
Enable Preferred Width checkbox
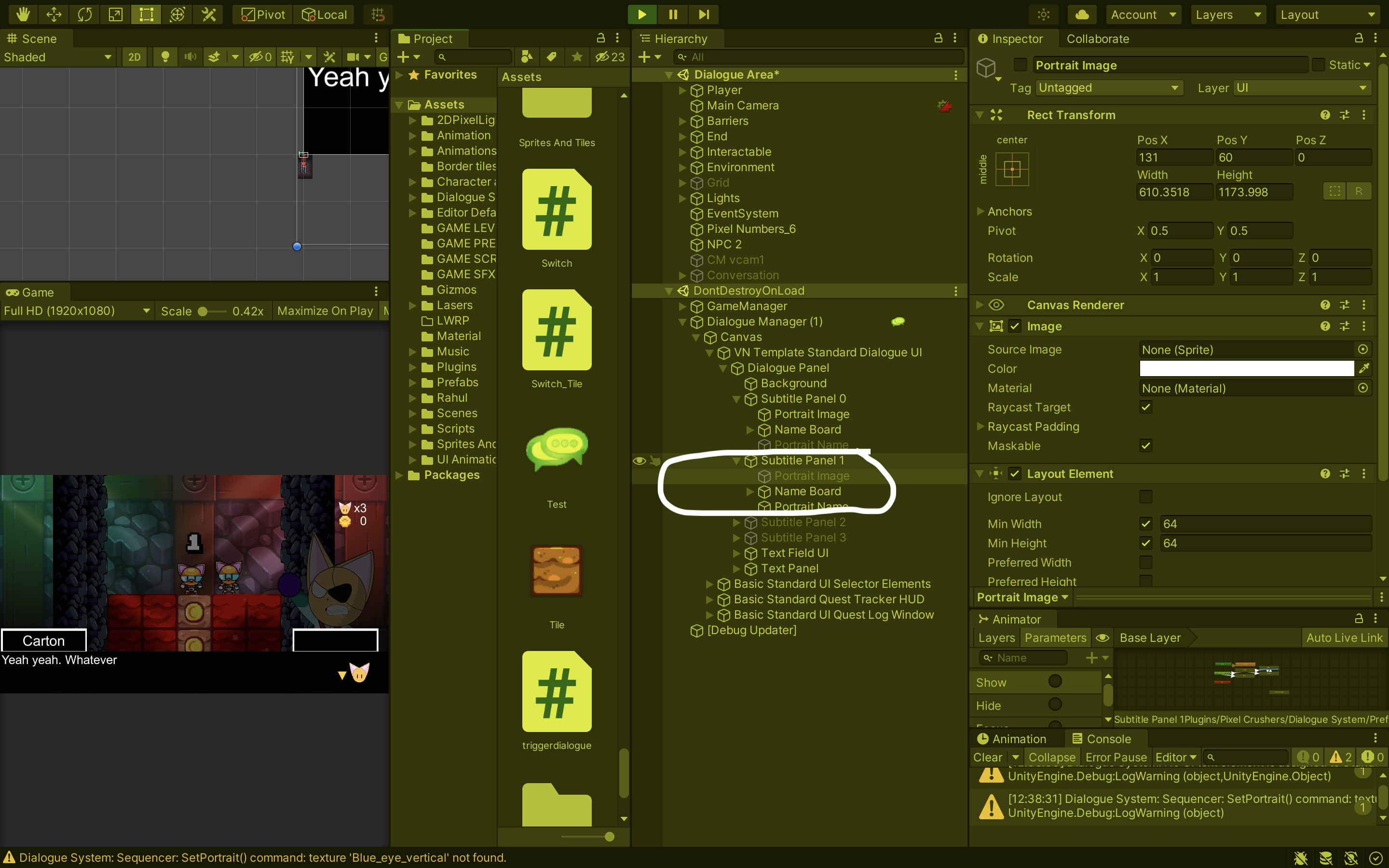pyautogui.click(x=1145, y=562)
